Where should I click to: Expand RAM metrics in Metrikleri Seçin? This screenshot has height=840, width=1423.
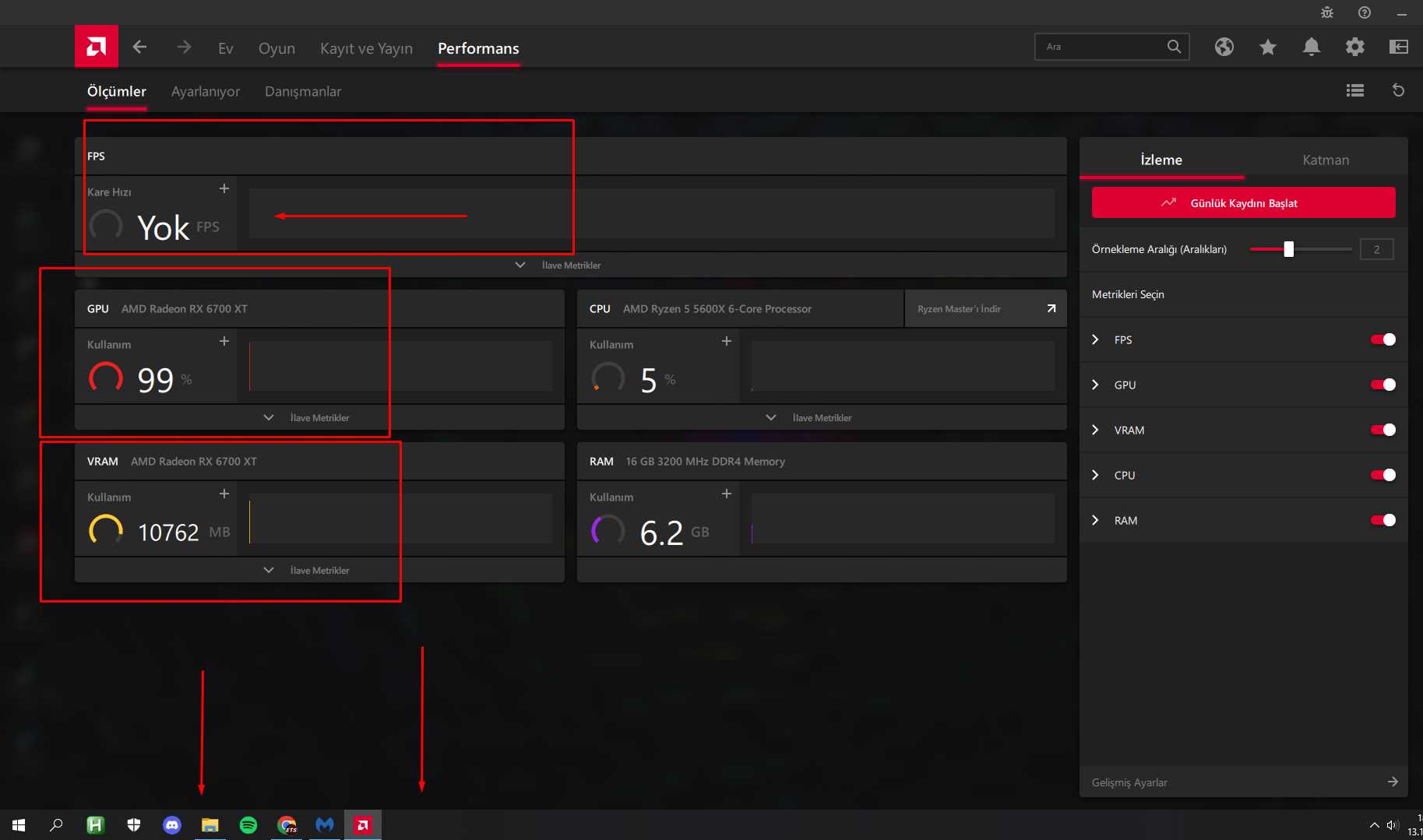coord(1096,520)
